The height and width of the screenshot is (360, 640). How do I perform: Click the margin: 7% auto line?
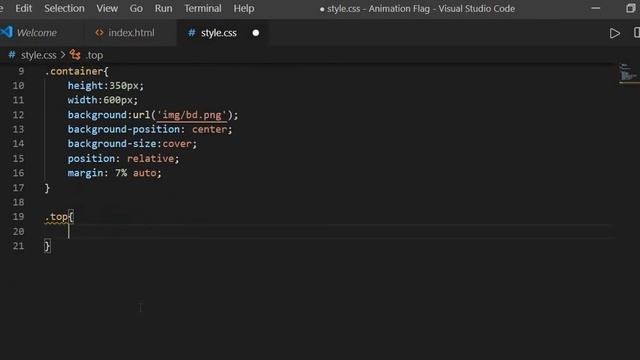pos(115,173)
